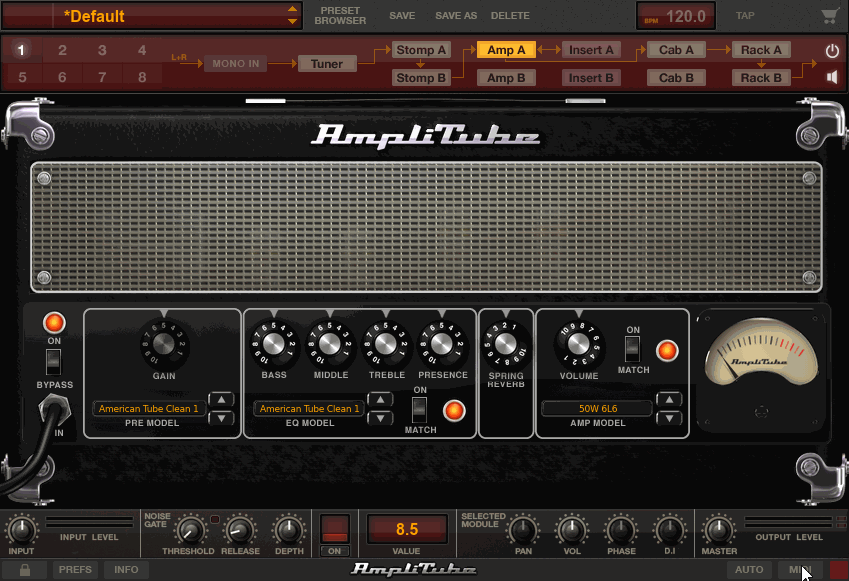
Task: Select signal routing configuration 5
Action: (x=22, y=77)
